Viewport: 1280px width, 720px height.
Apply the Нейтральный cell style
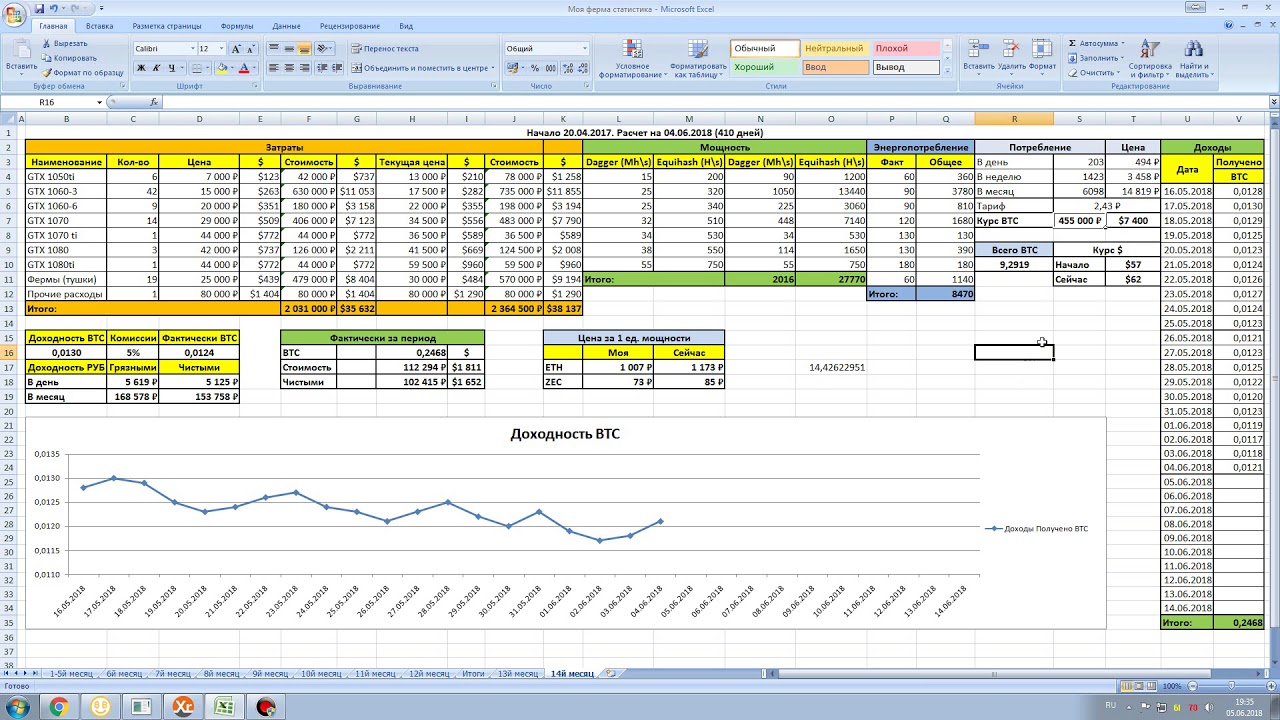[835, 48]
